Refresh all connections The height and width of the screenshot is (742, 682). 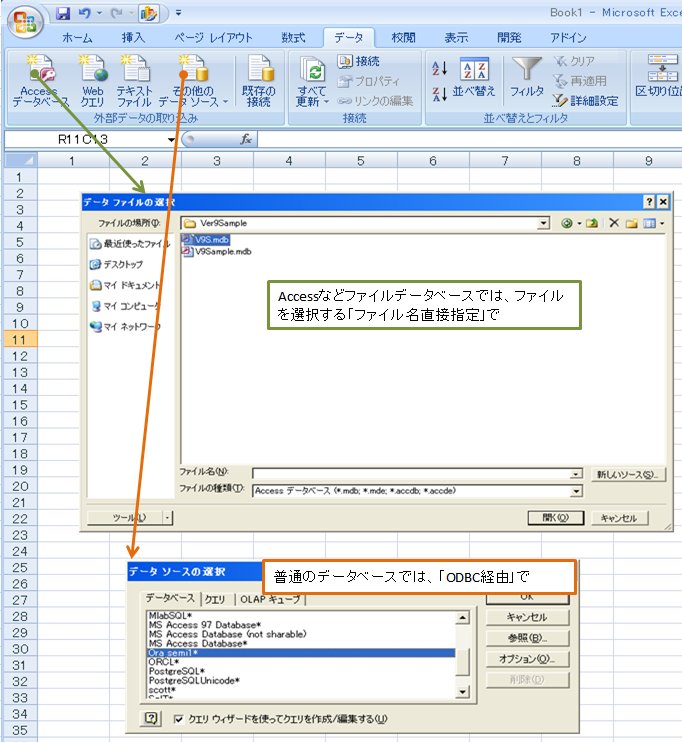coord(312,81)
